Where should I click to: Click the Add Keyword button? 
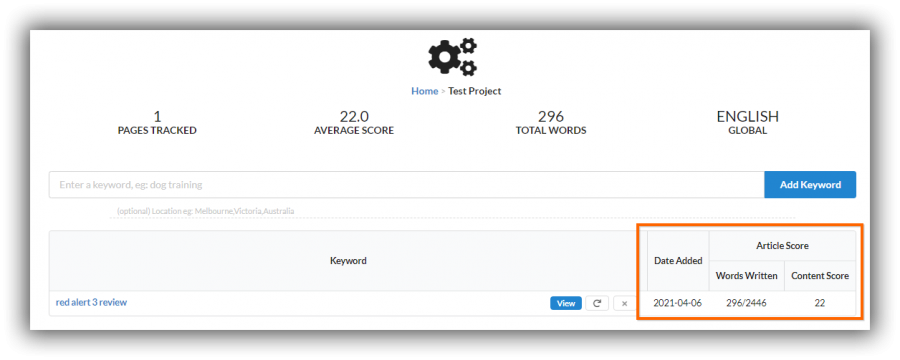[x=810, y=185]
